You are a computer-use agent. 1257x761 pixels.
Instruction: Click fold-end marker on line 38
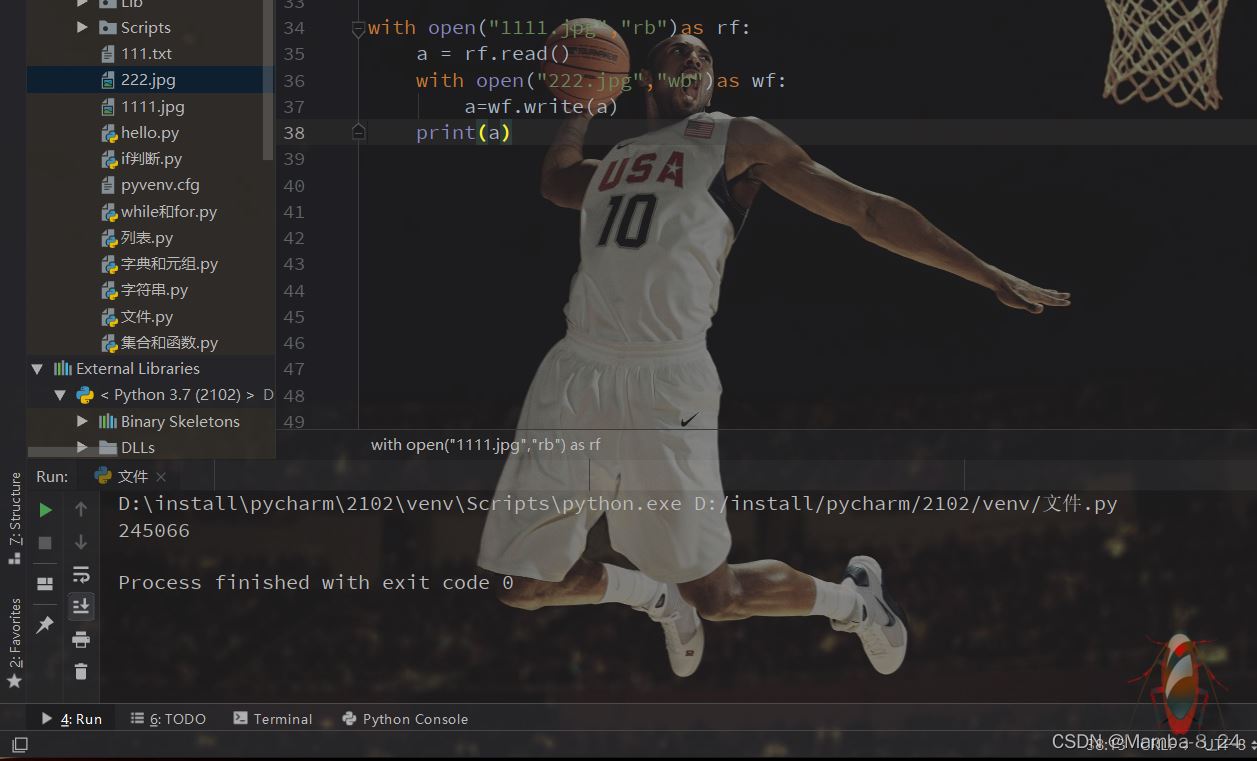[358, 132]
